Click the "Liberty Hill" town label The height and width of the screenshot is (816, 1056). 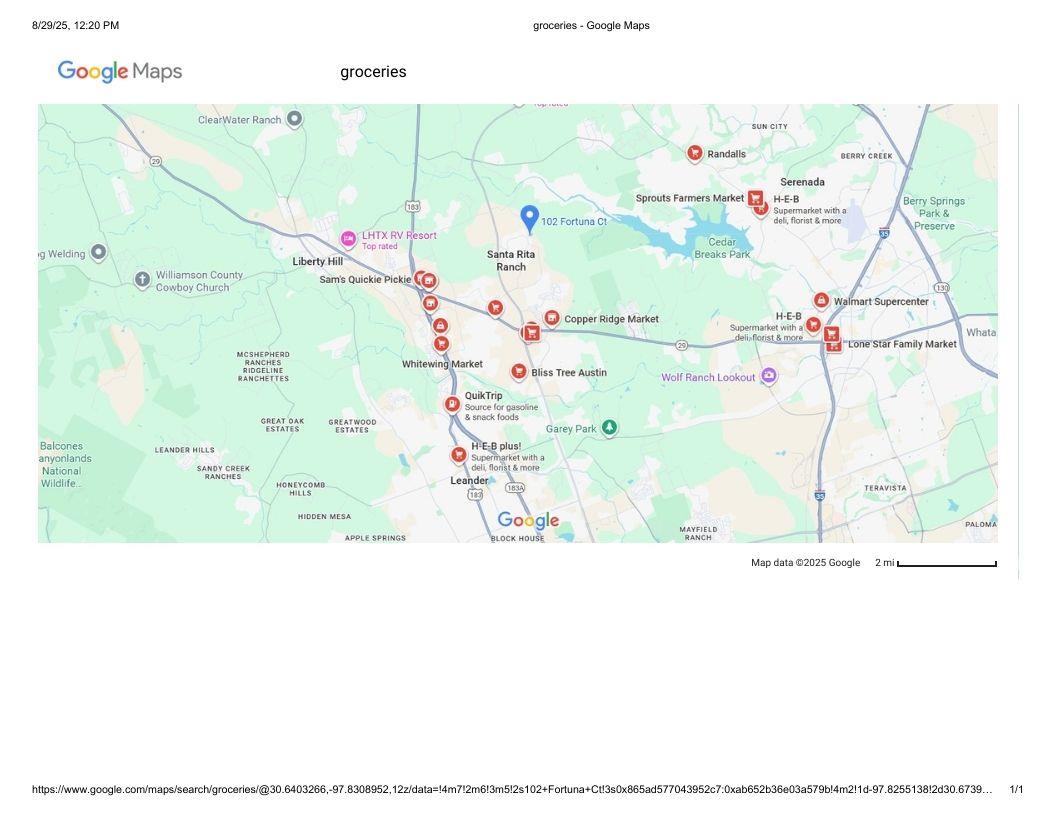click(x=318, y=261)
